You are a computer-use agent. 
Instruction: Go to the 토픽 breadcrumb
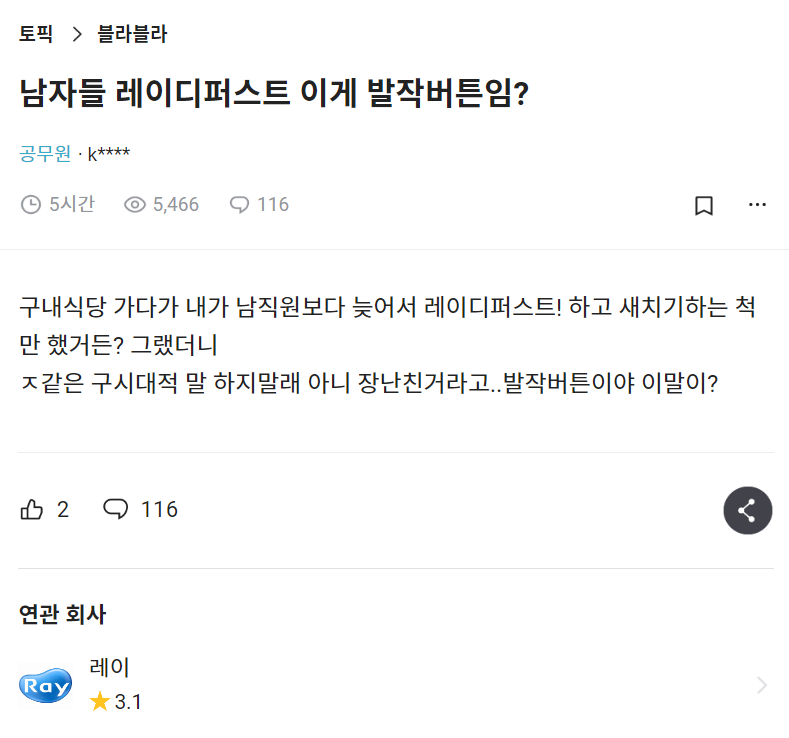[x=36, y=35]
